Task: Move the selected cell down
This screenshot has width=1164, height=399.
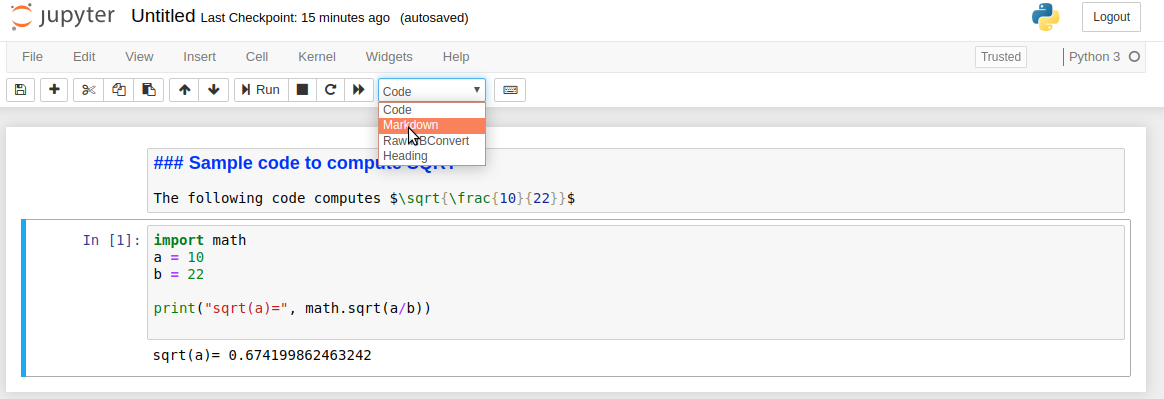Action: click(x=214, y=90)
